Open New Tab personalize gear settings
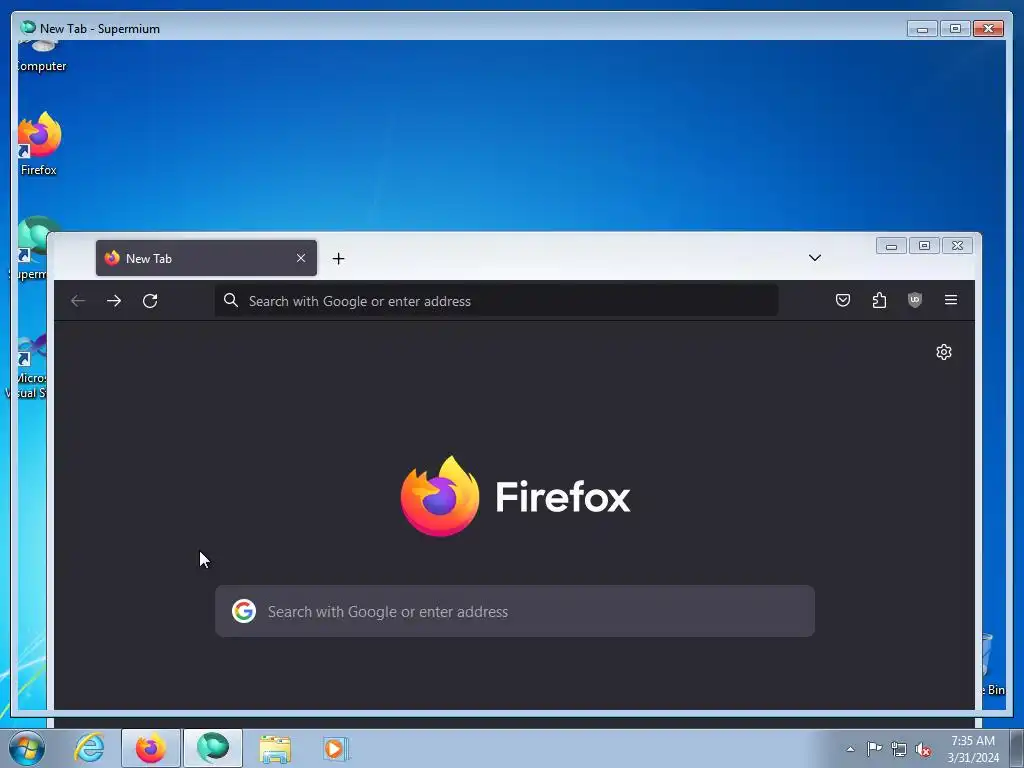 point(944,352)
